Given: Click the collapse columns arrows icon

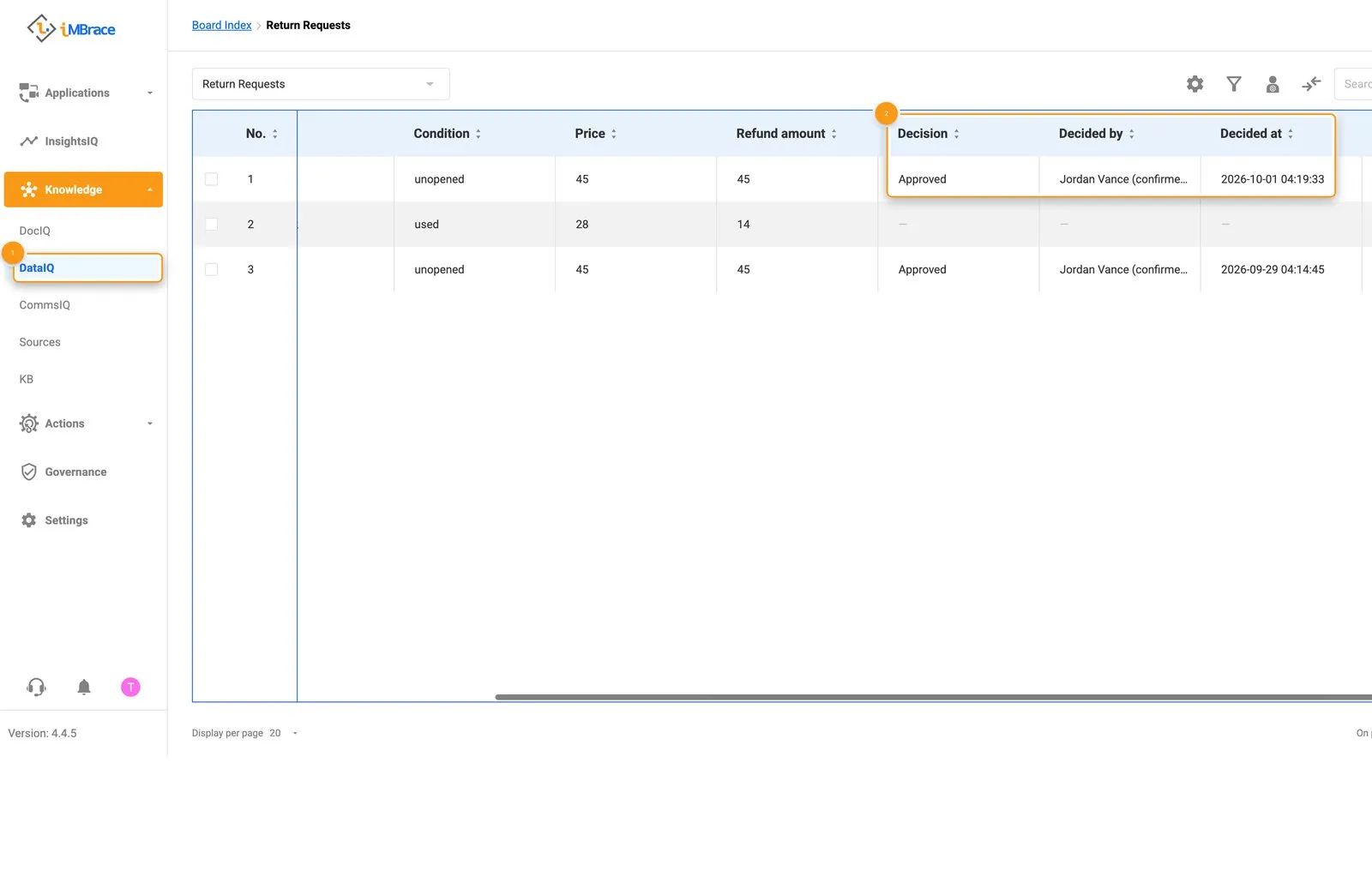Looking at the screenshot, I should [1311, 84].
